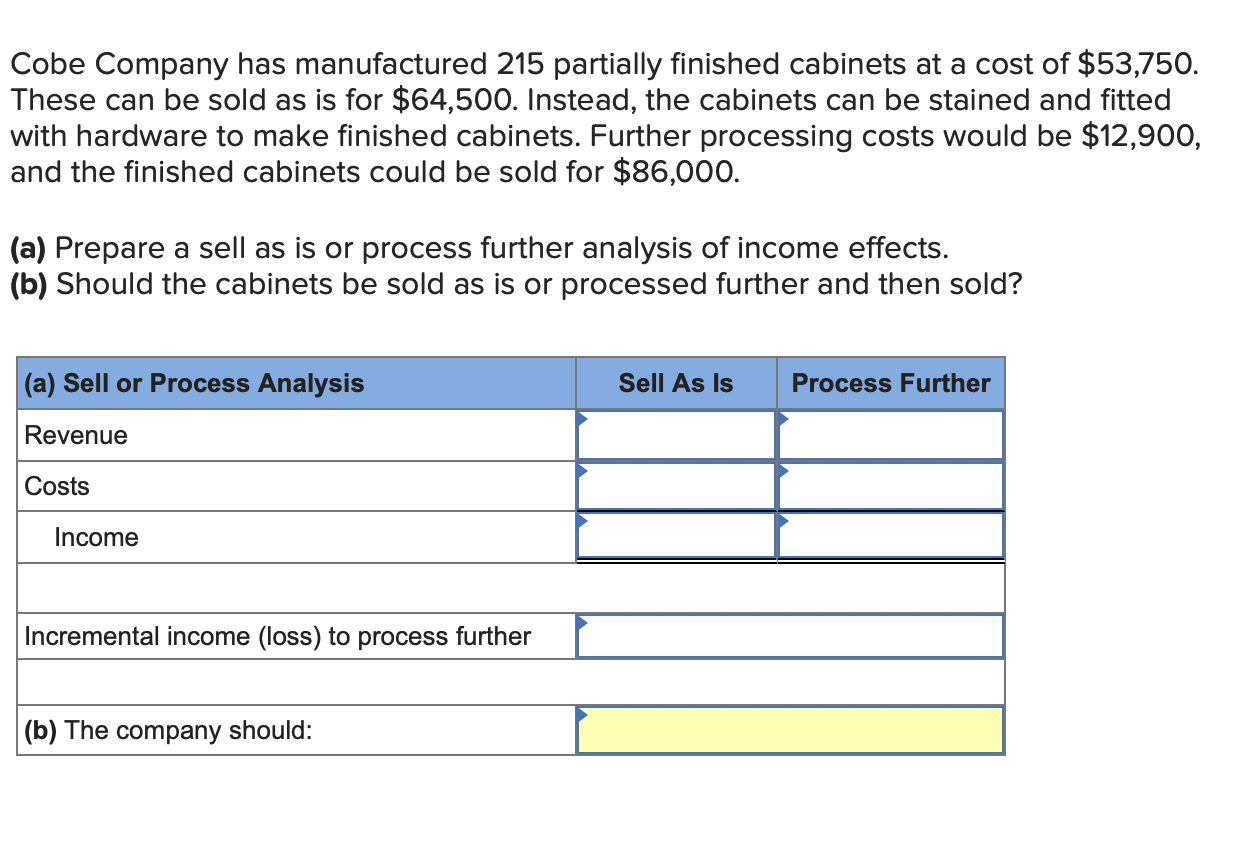Viewport: 1248px width, 848px height.
Task: Click the blue marker on Costs Process Further cell
Action: point(782,468)
